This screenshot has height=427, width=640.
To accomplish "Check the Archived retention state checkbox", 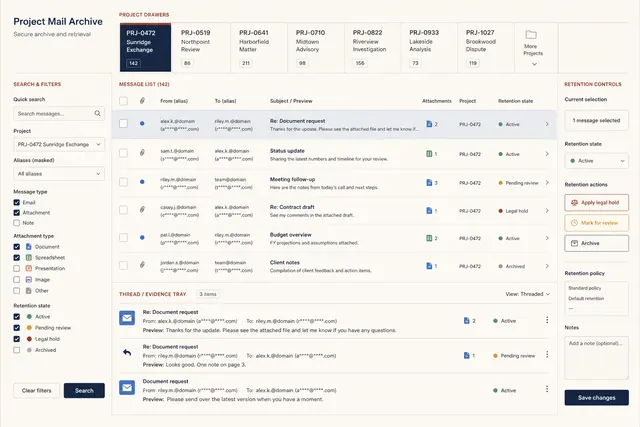I will (17, 350).
